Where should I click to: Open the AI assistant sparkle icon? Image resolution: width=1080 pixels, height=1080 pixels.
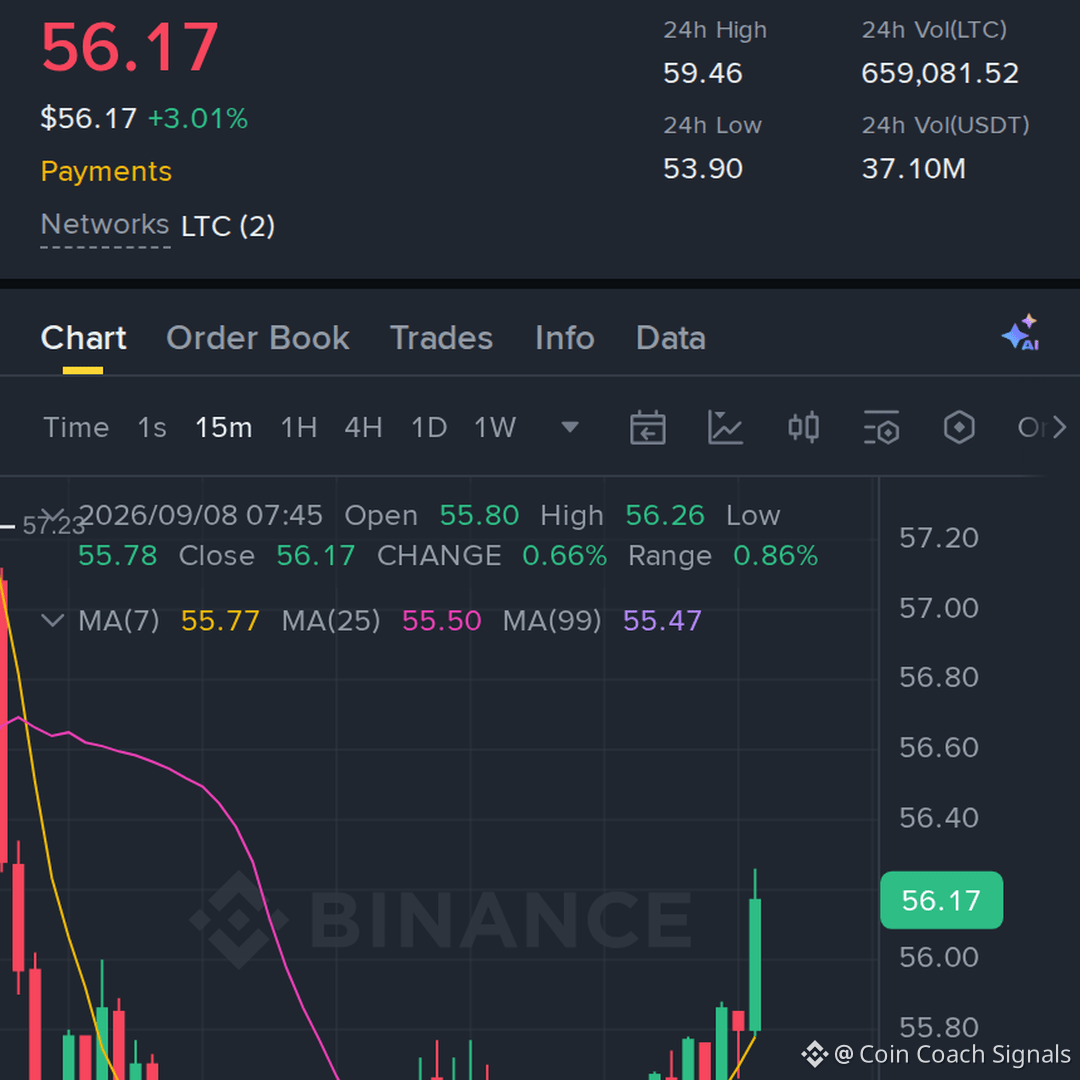click(1021, 332)
